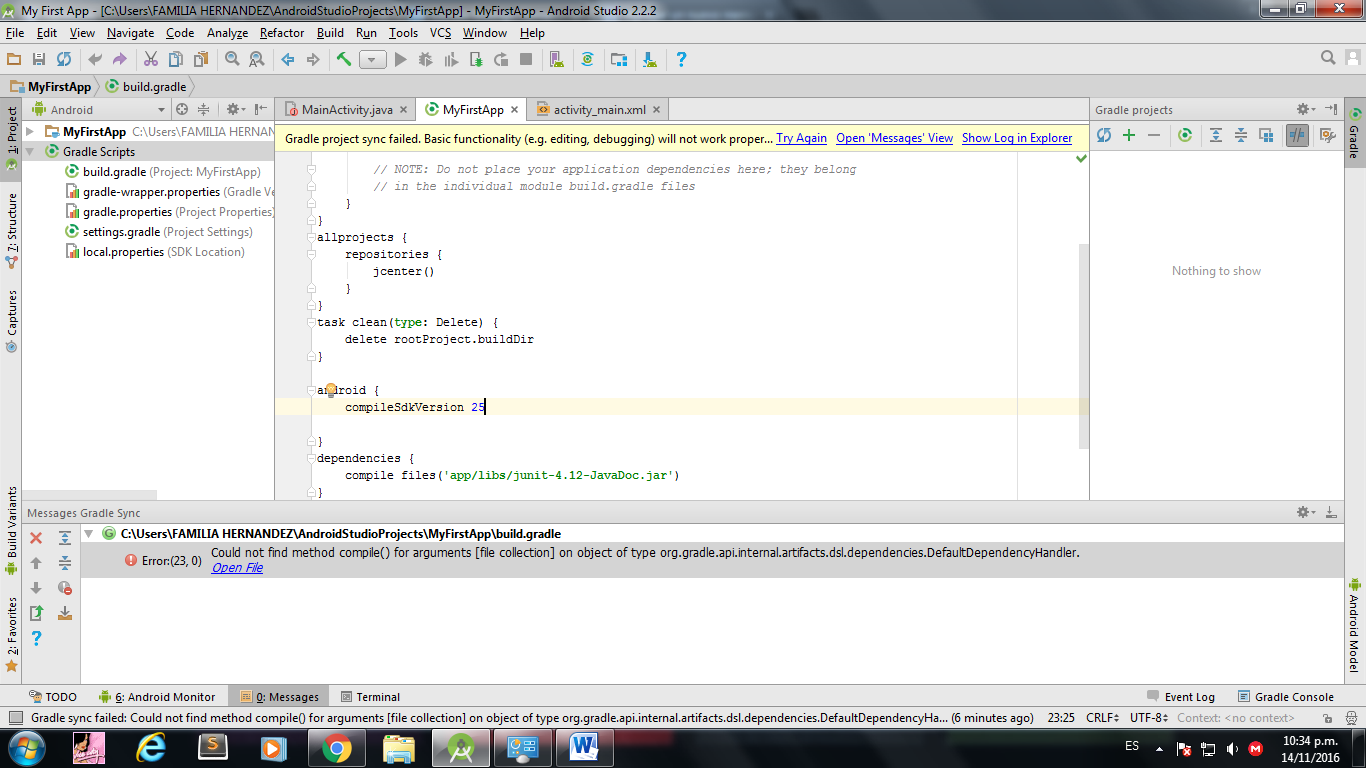
Task: Open AVD Manager from toolbar
Action: (557, 60)
